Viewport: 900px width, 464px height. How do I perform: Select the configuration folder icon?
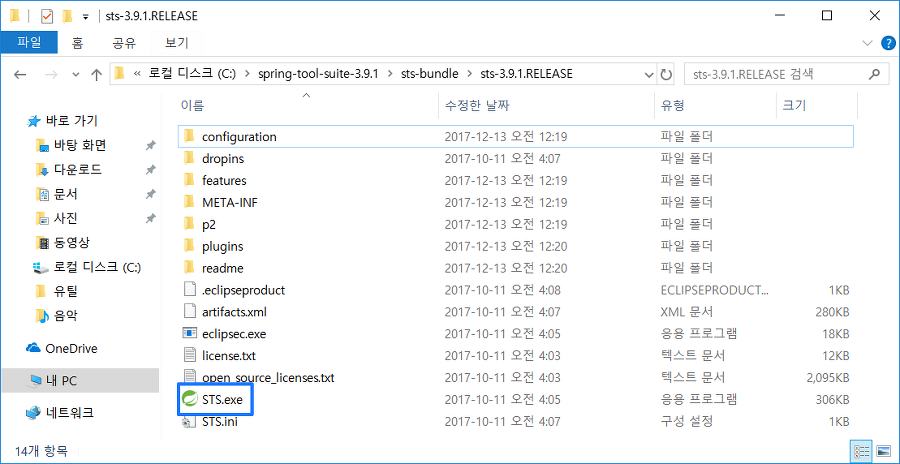(189, 137)
